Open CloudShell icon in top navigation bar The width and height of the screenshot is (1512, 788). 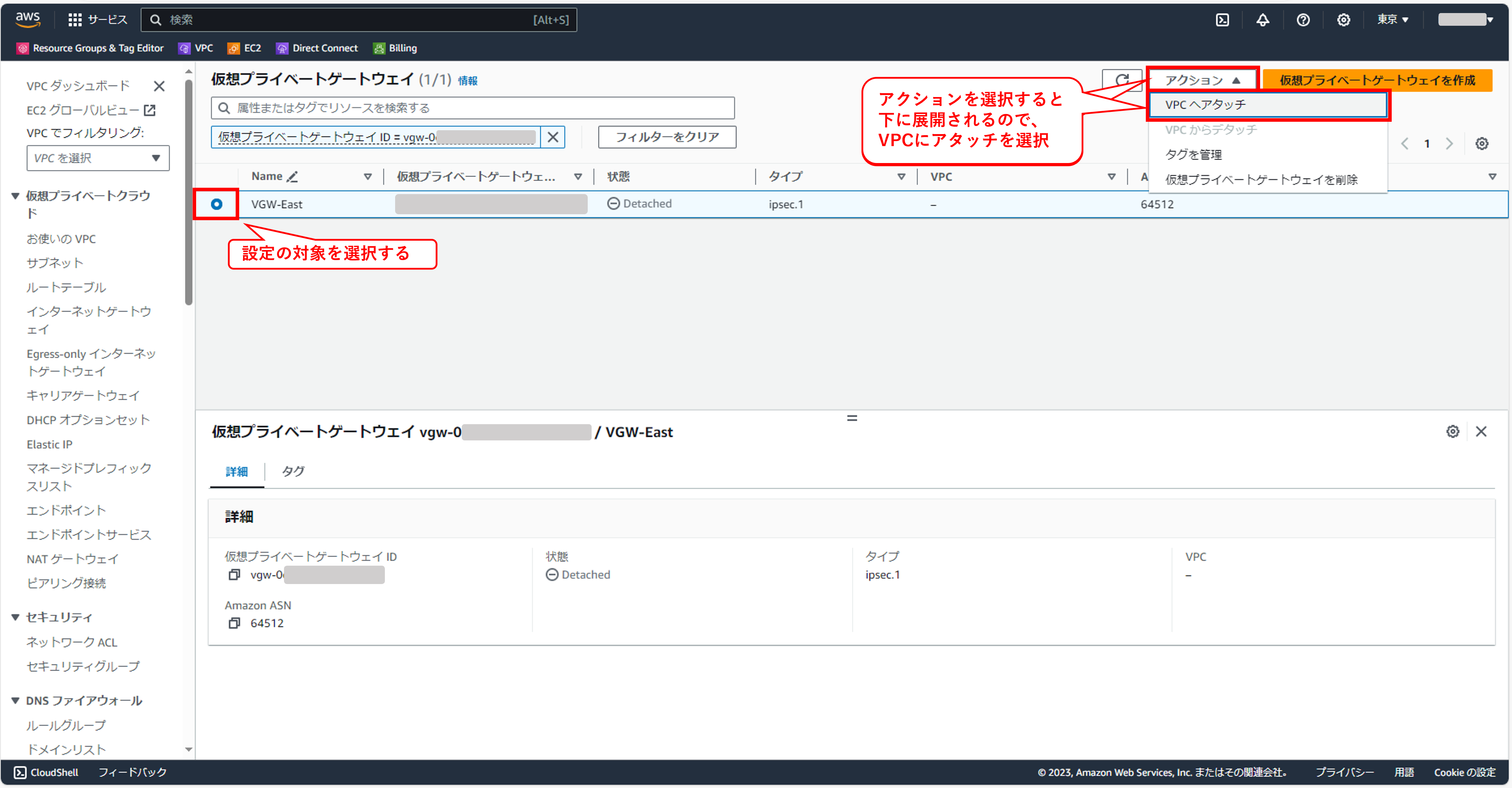coord(1222,20)
